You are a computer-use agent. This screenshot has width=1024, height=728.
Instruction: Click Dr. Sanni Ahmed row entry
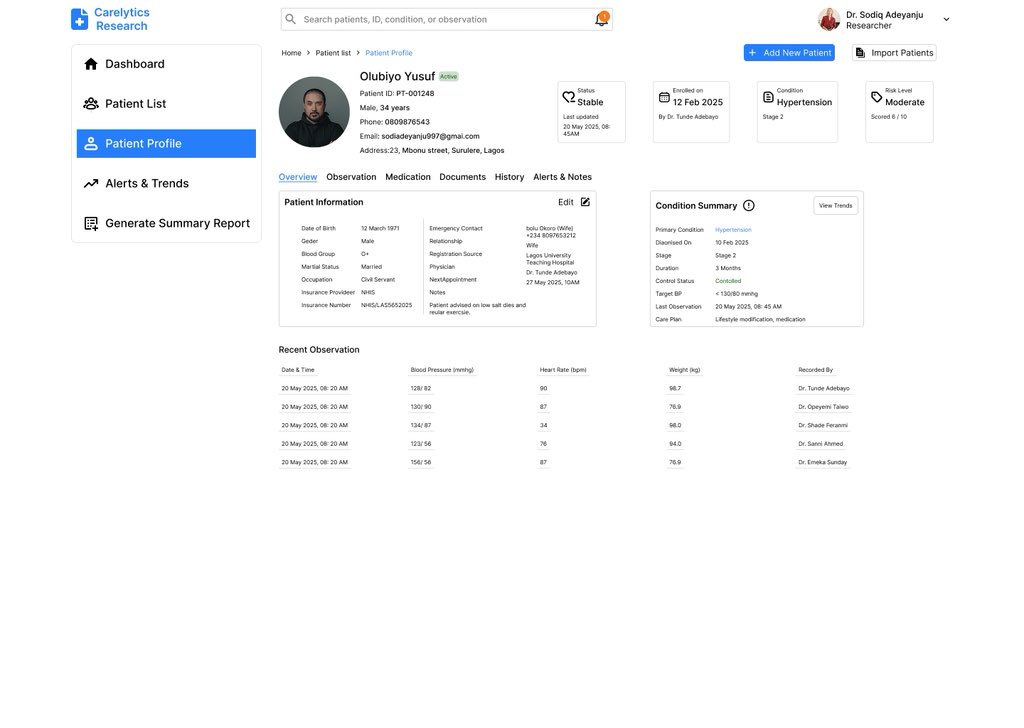coord(821,444)
